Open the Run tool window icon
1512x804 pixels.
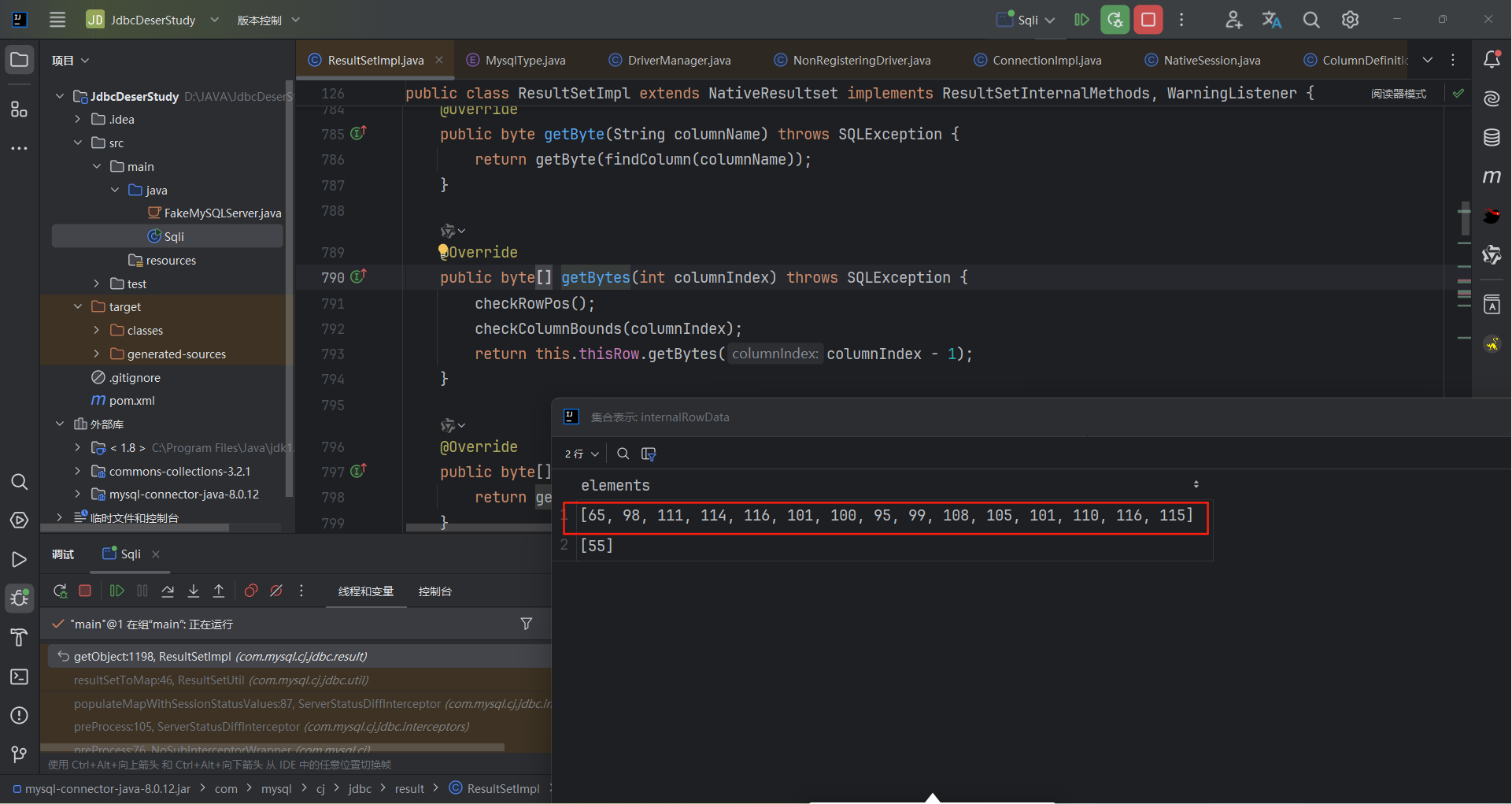[x=20, y=559]
